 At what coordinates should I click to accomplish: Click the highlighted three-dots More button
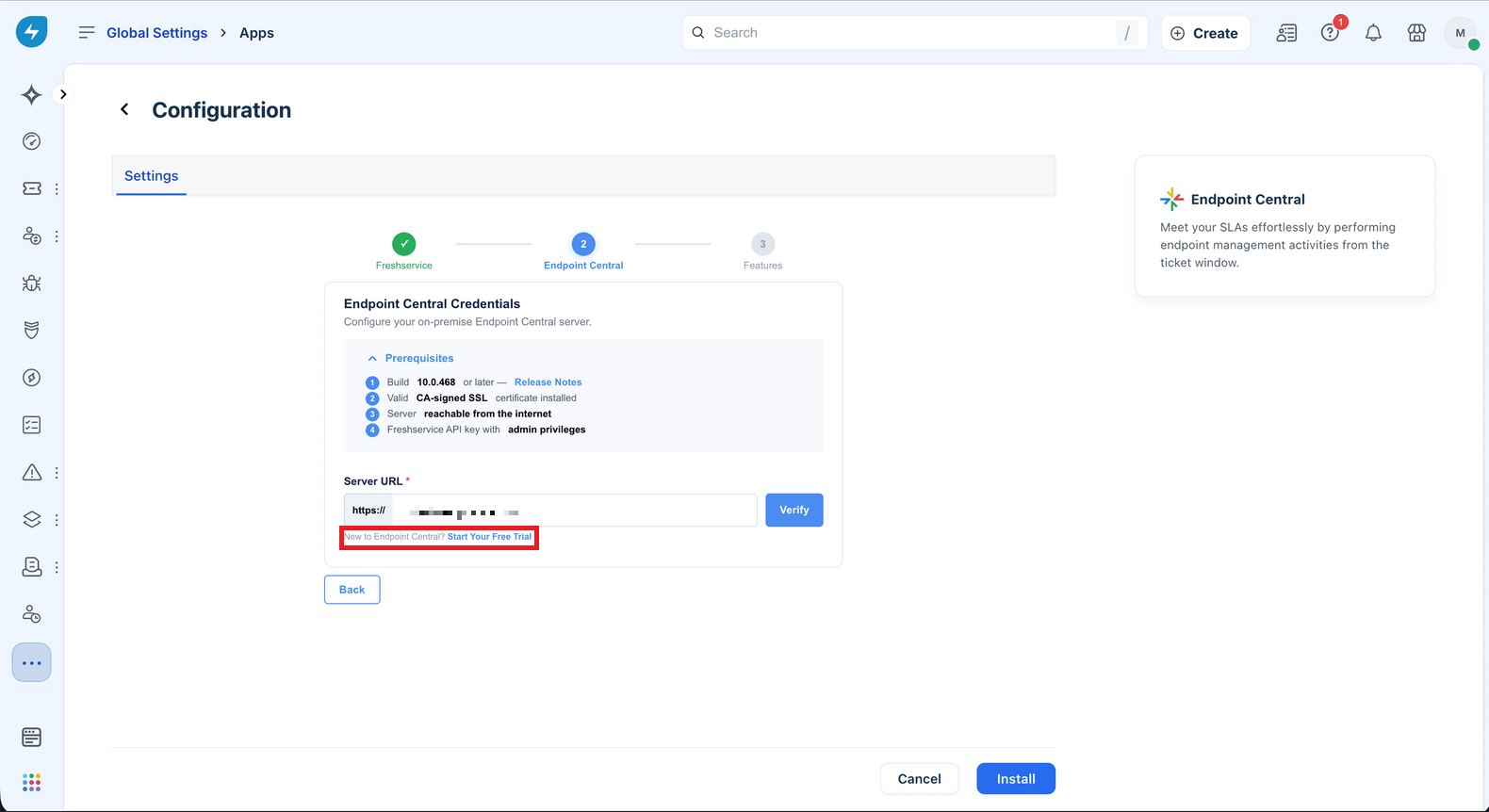pyautogui.click(x=31, y=663)
